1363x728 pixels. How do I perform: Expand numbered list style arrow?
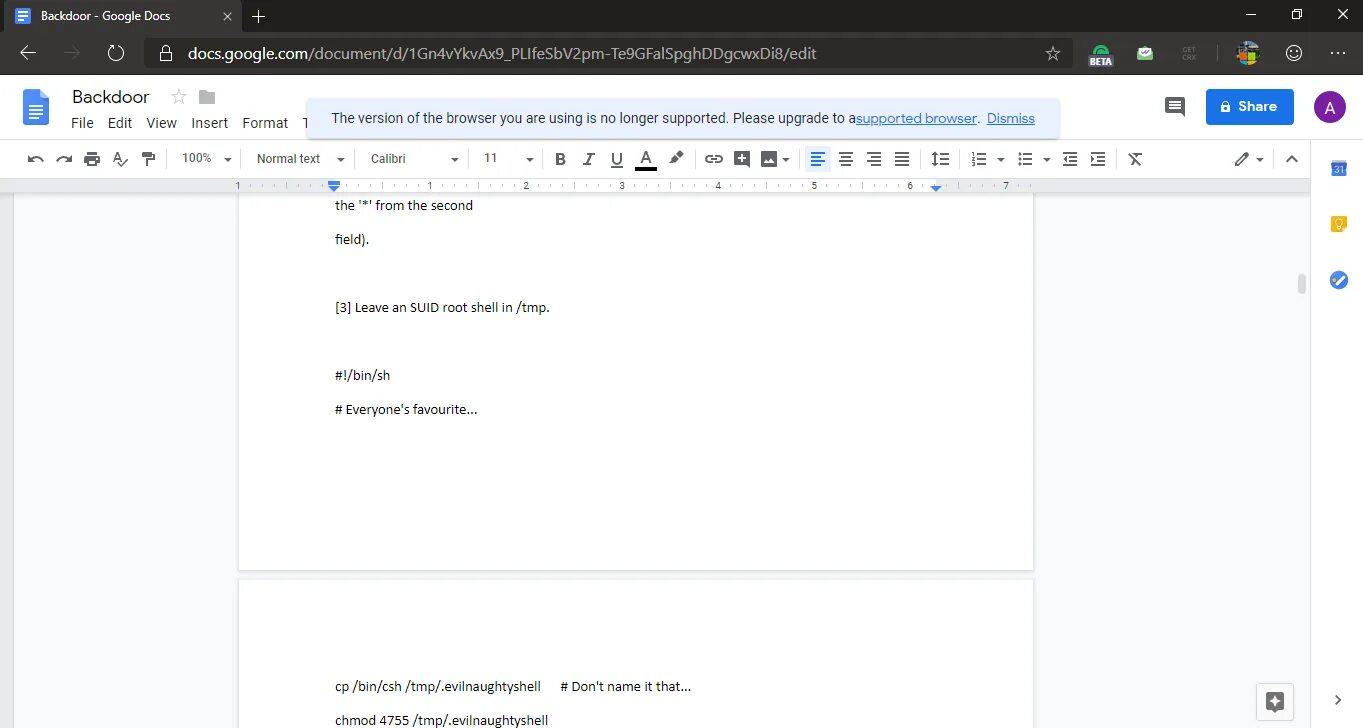pos(1001,159)
